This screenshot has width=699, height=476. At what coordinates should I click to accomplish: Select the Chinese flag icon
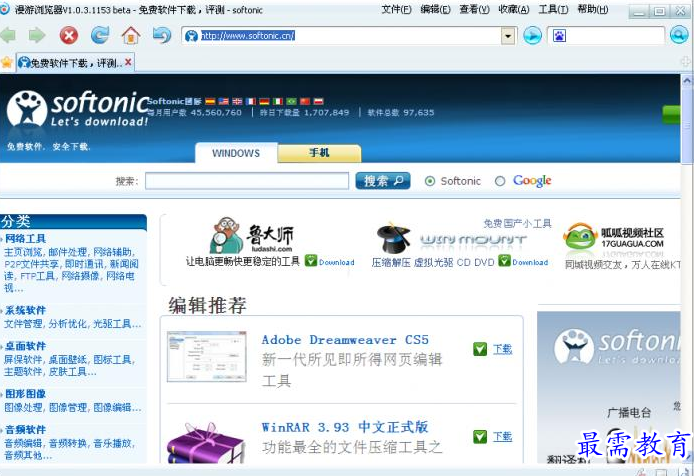pos(305,102)
